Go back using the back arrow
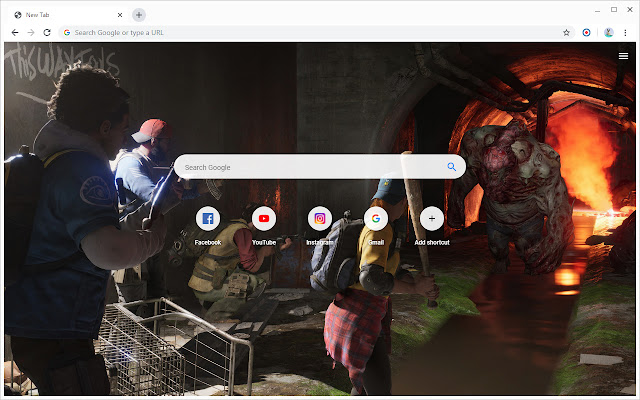Viewport: 640px width, 400px height. tap(15, 32)
